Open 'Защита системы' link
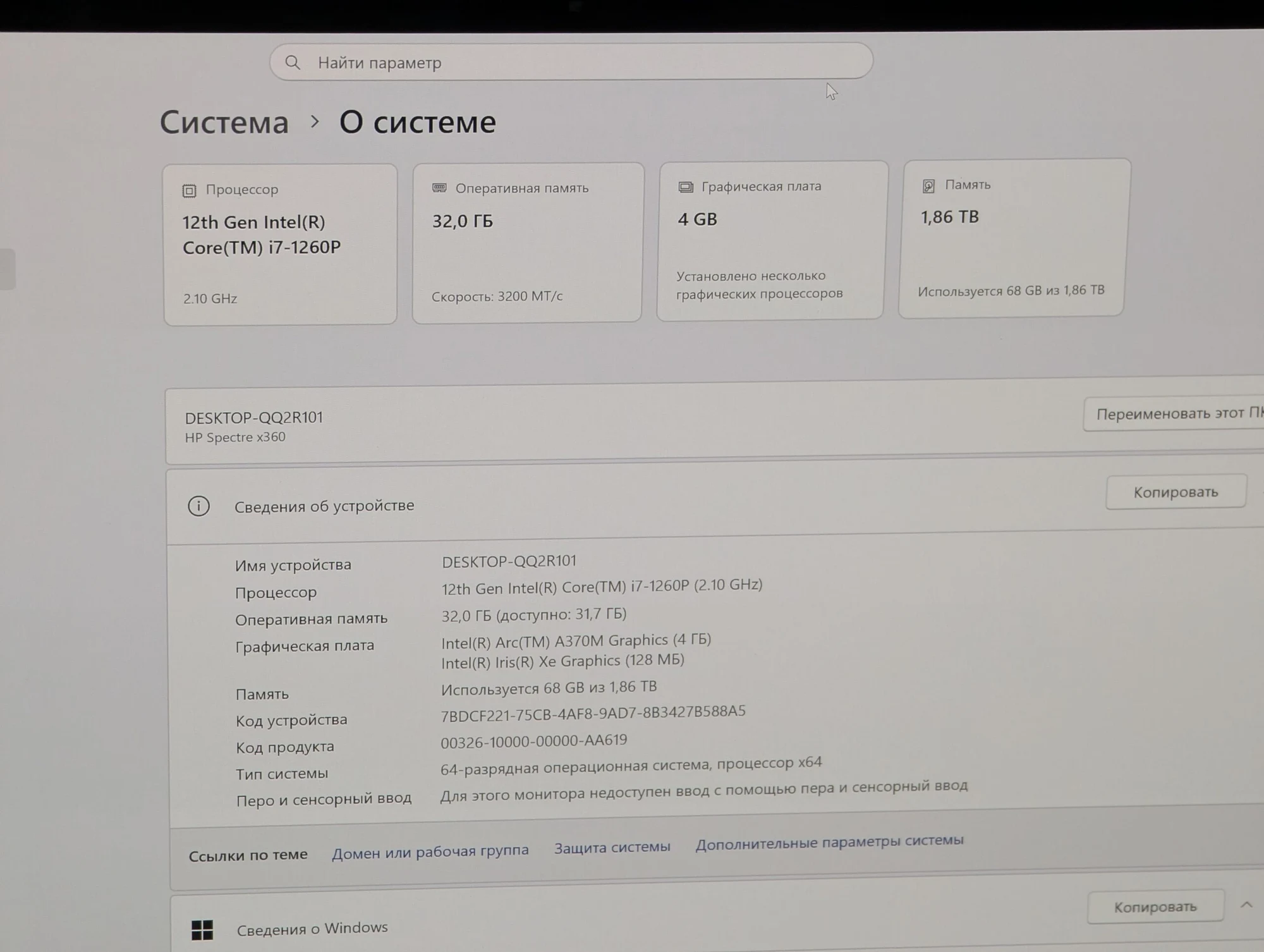1264x952 pixels. [x=612, y=847]
